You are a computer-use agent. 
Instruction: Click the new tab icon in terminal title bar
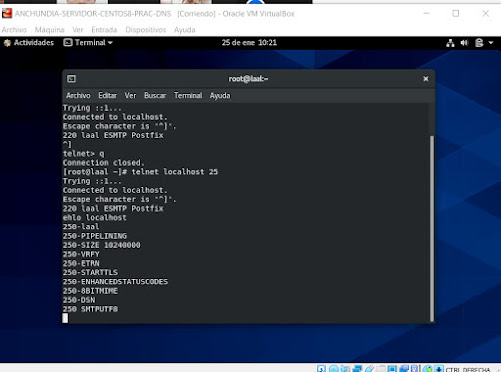tap(71, 79)
